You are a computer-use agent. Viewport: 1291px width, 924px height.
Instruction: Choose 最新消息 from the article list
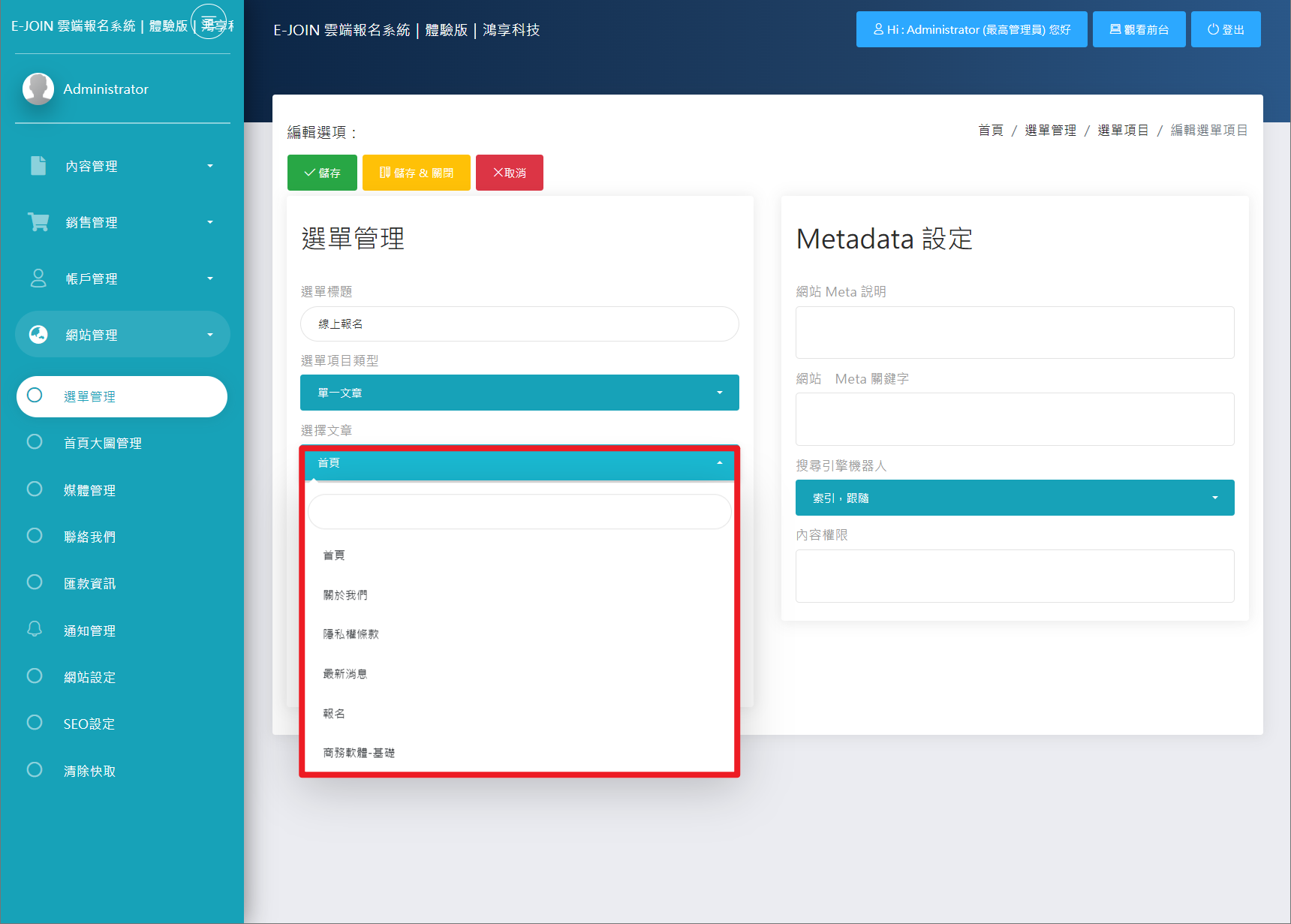345,674
